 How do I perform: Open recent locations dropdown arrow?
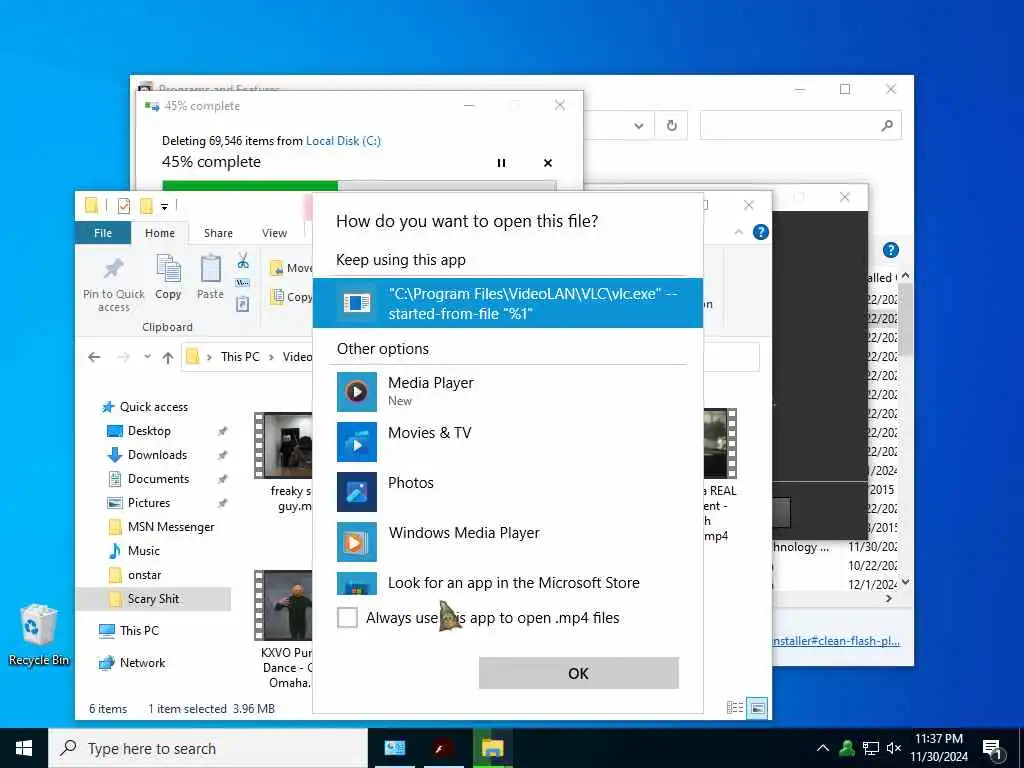pyautogui.click(x=148, y=357)
